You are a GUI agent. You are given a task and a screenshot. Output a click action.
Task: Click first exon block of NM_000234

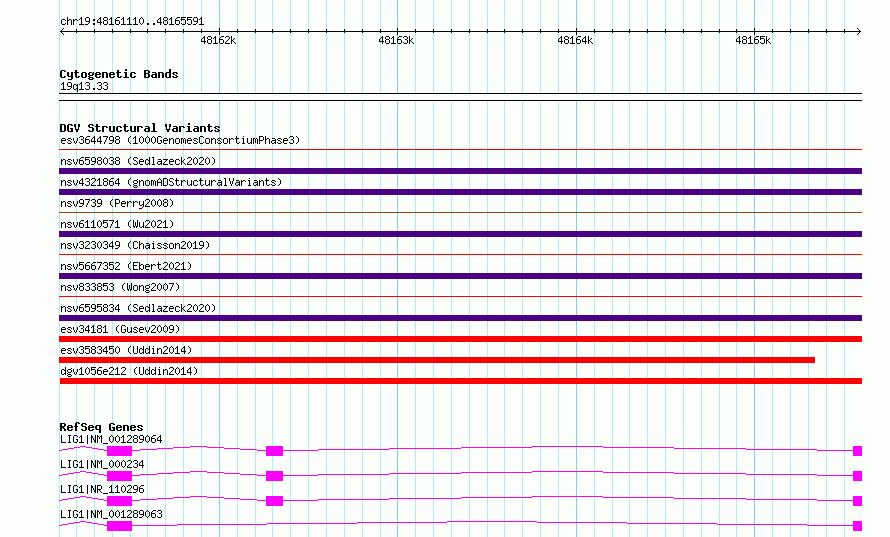pos(119,476)
